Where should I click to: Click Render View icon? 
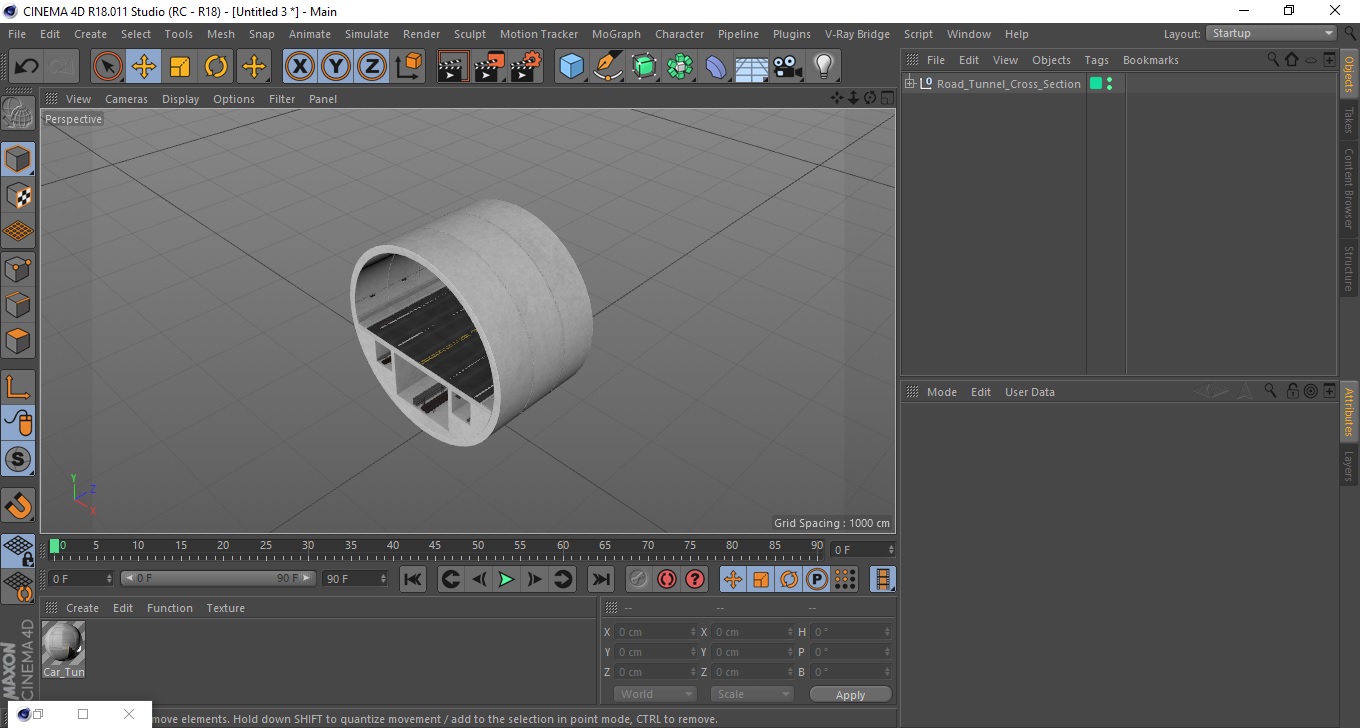click(453, 67)
